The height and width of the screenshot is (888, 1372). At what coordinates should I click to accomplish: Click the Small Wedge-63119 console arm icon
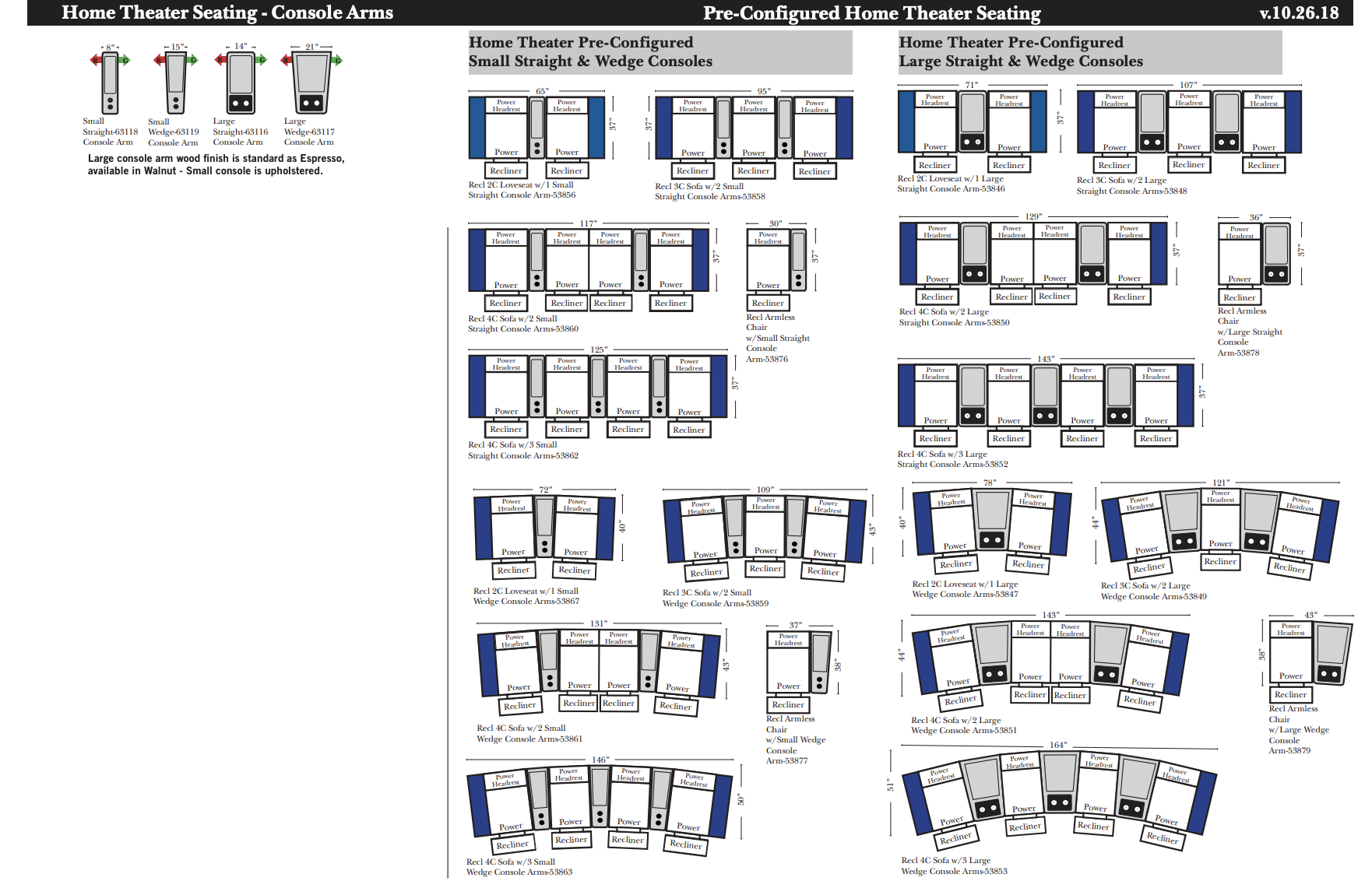(x=176, y=83)
